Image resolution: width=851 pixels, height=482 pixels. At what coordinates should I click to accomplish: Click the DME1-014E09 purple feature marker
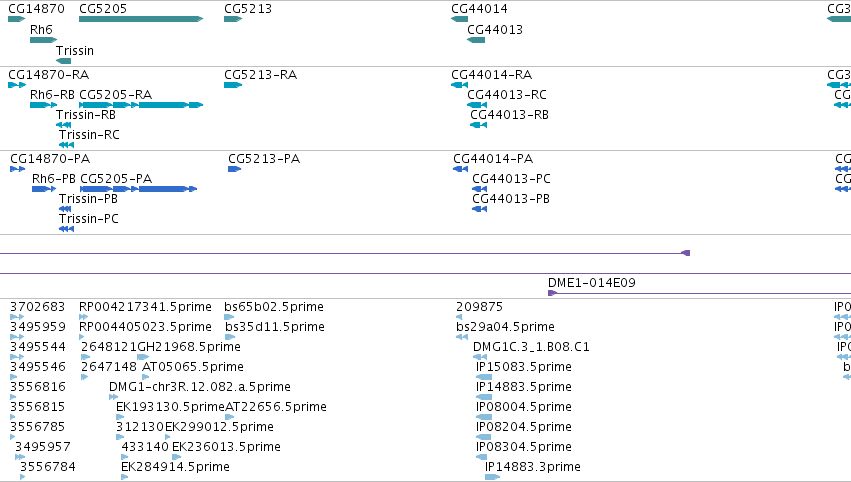click(x=552, y=293)
